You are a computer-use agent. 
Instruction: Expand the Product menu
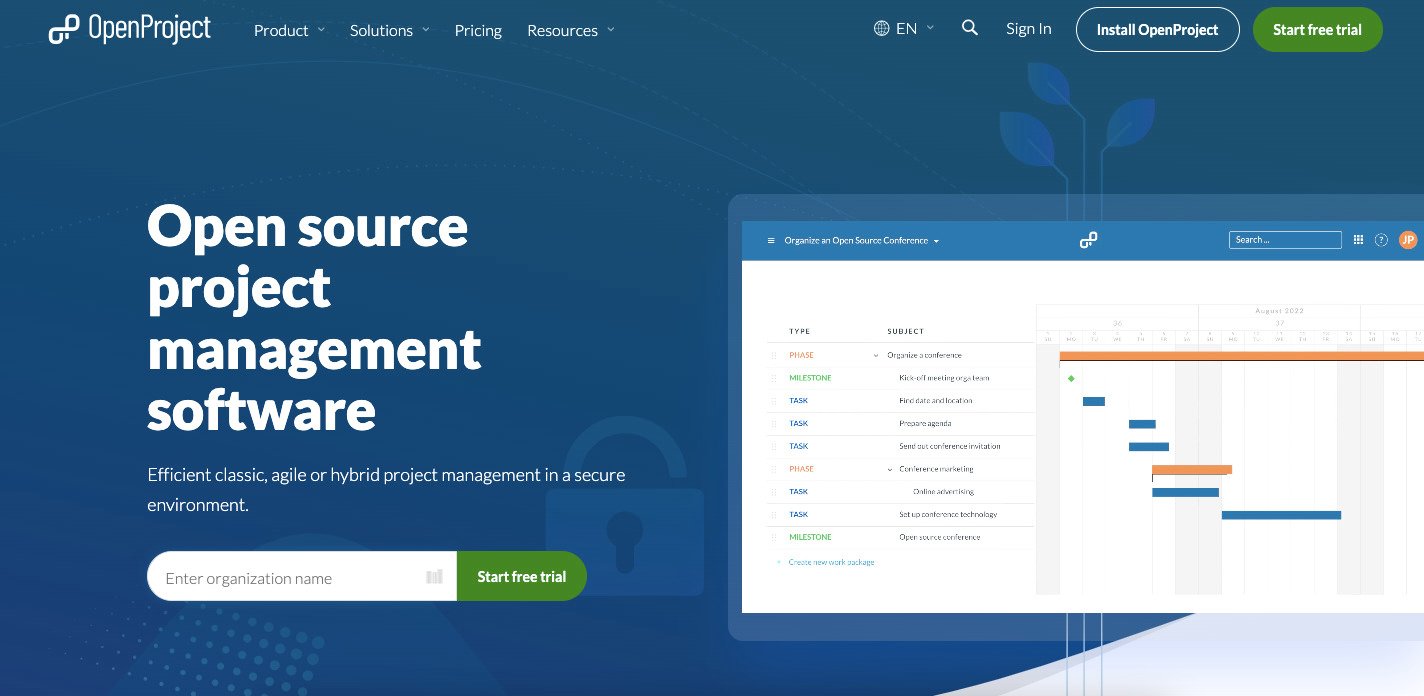[289, 30]
